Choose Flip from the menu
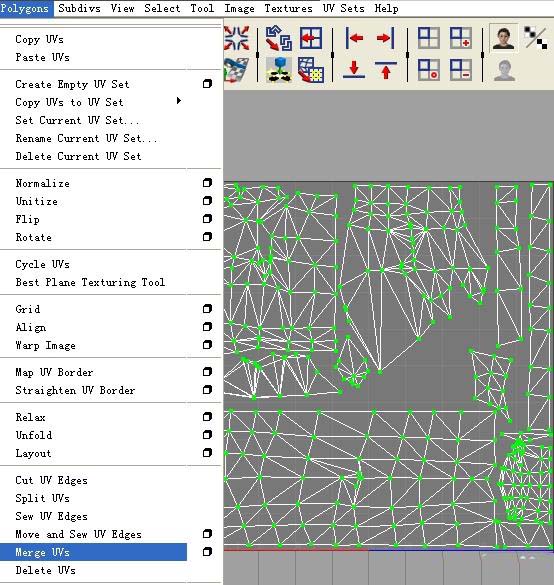The width and height of the screenshot is (554, 585). pyautogui.click(x=27, y=219)
